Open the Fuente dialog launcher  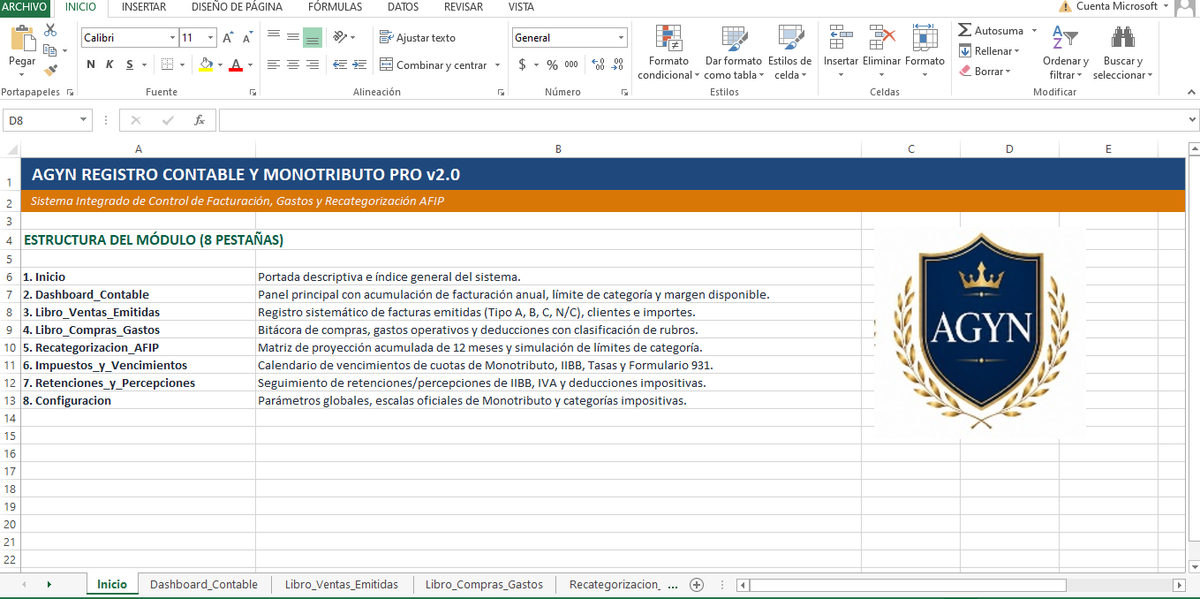[x=252, y=92]
